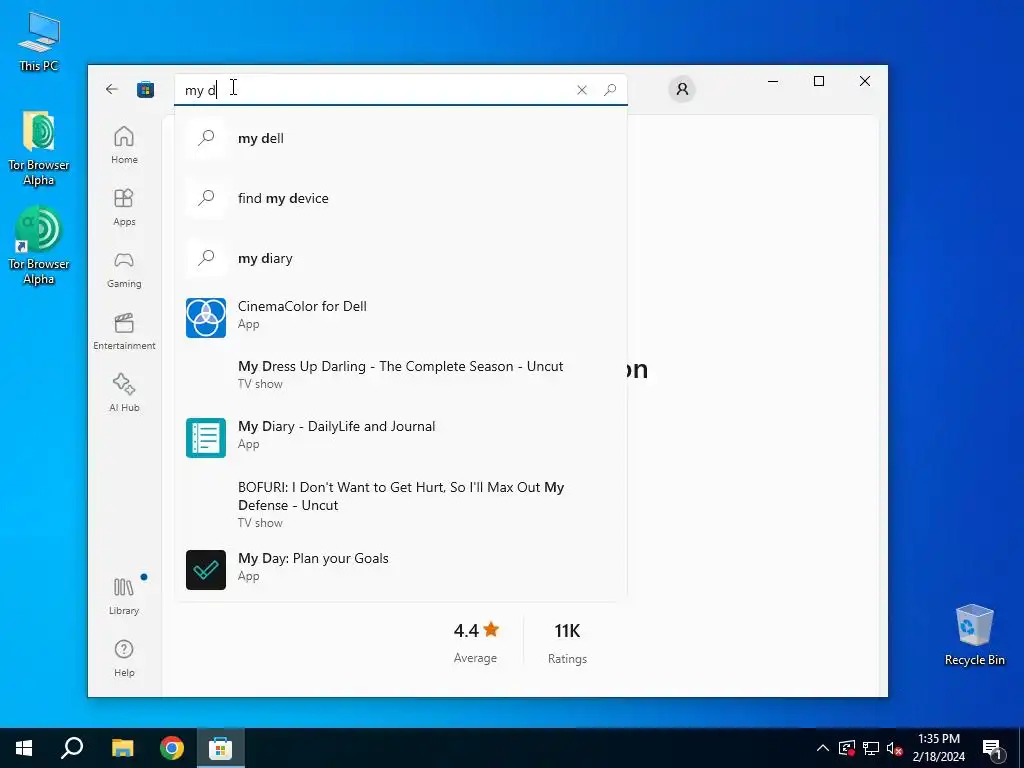Select the Tor Browser Alpha shortcut icon

pyautogui.click(x=39, y=246)
